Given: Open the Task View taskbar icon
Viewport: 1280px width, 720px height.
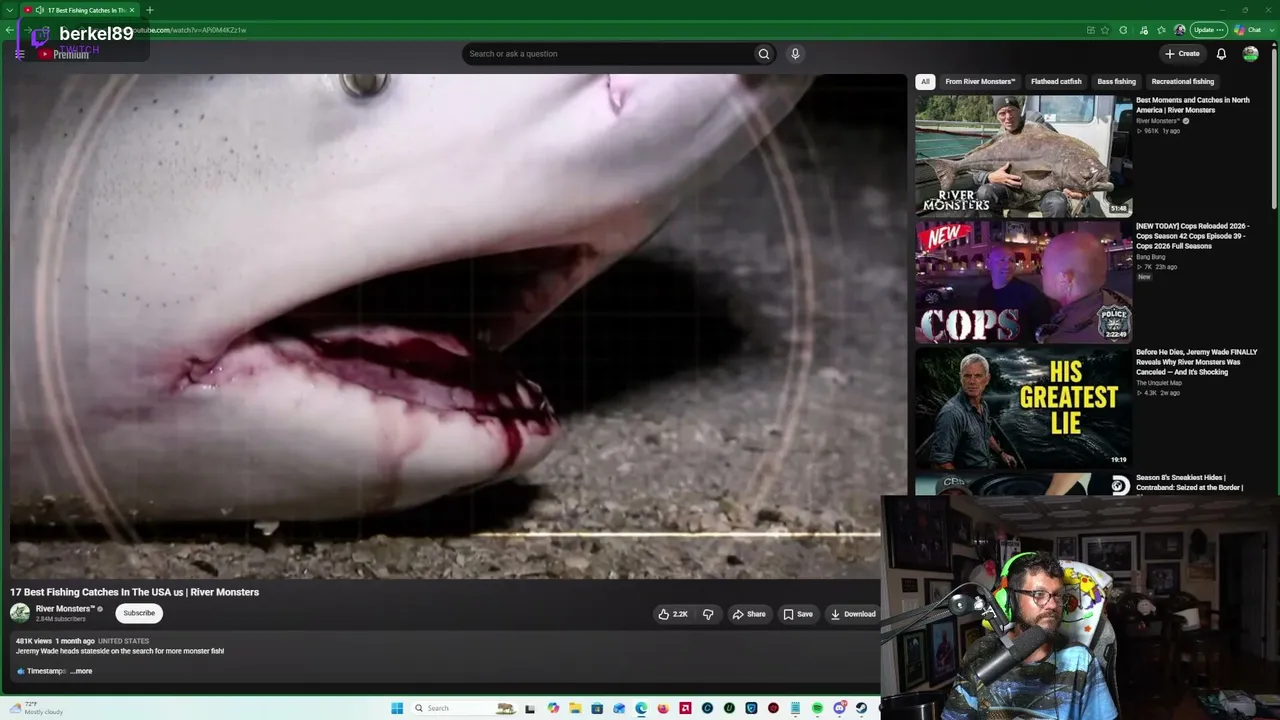Looking at the screenshot, I should point(531,708).
